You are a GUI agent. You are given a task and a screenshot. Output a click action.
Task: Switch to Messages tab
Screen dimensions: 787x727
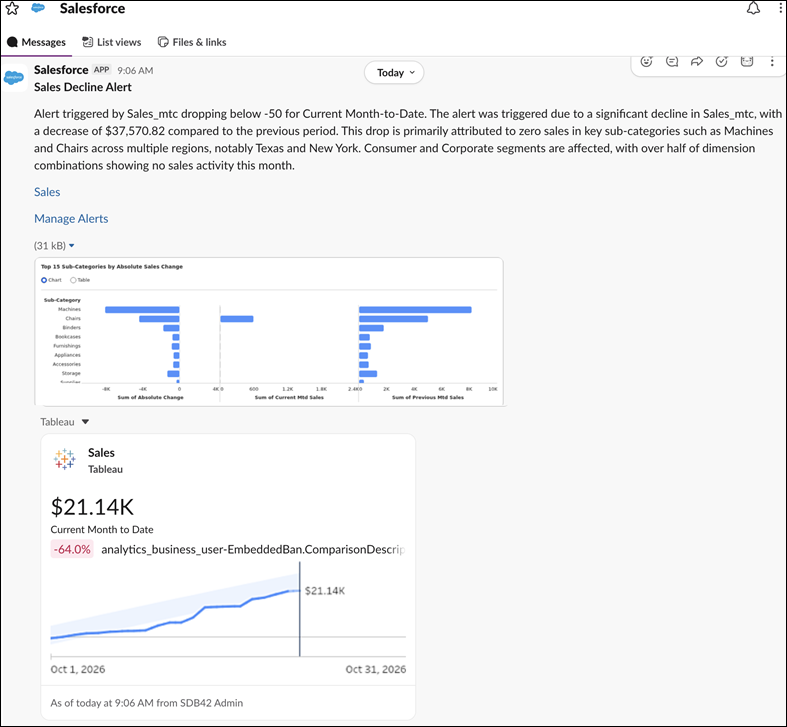pyautogui.click(x=37, y=42)
